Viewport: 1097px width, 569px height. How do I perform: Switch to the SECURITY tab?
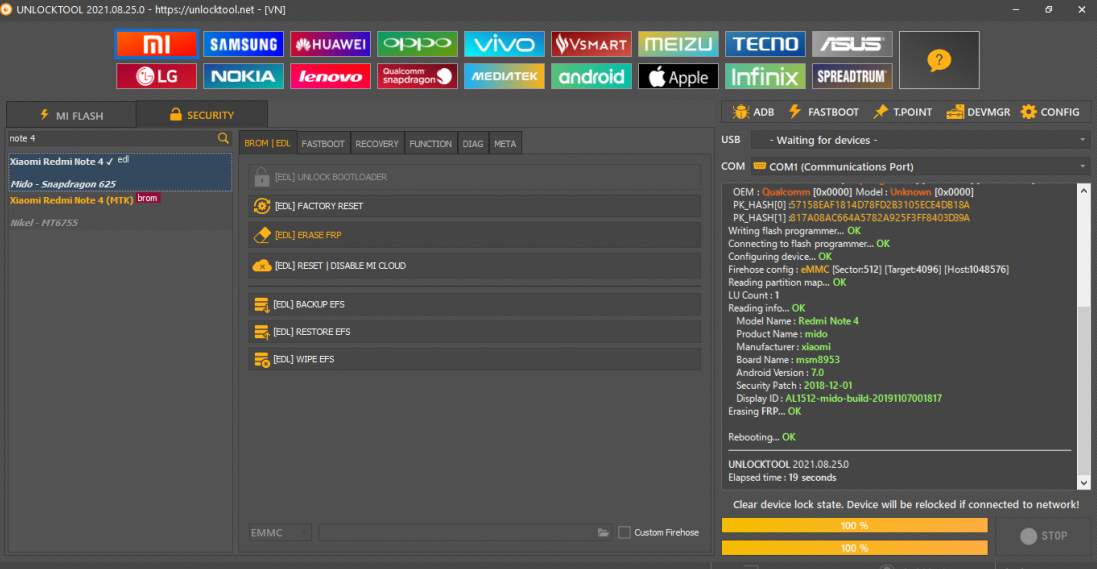[x=201, y=115]
